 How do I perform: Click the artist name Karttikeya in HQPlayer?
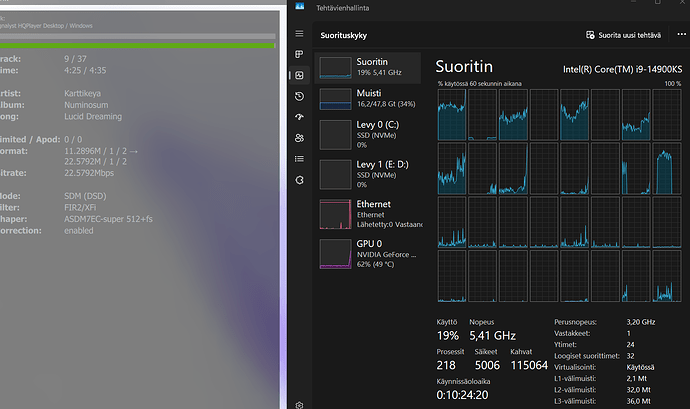[x=82, y=93]
